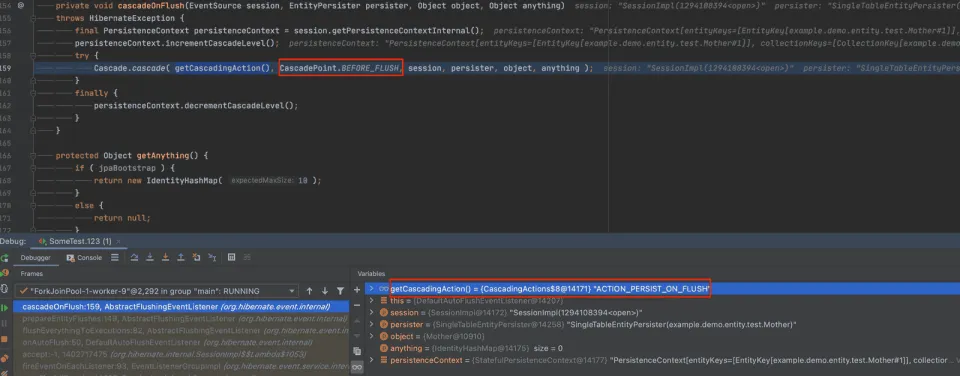Stop the debug session with the stop icon
960x376 pixels.
(x=5, y=339)
